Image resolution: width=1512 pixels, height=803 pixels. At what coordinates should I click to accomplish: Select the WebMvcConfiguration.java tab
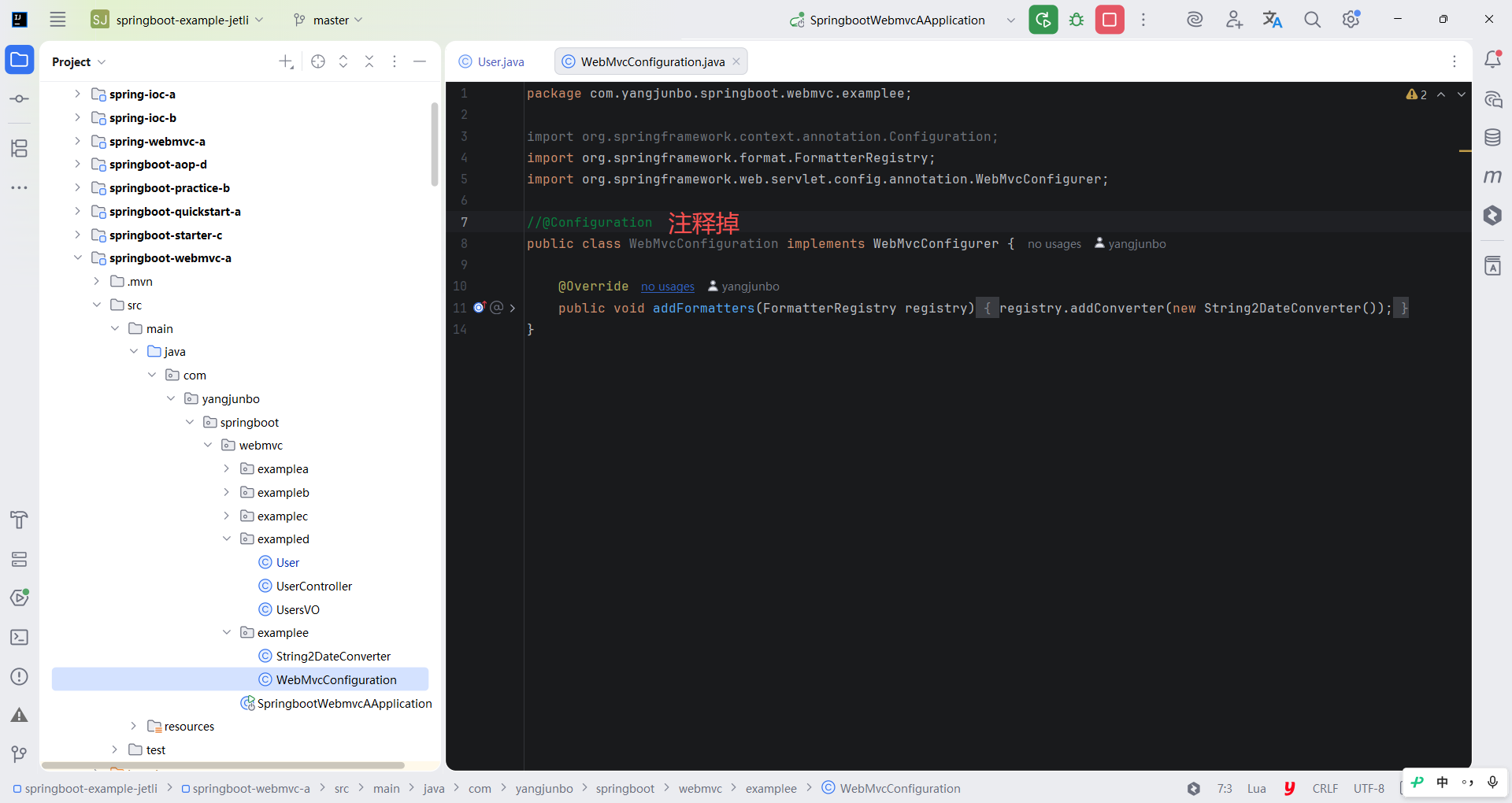coord(653,61)
